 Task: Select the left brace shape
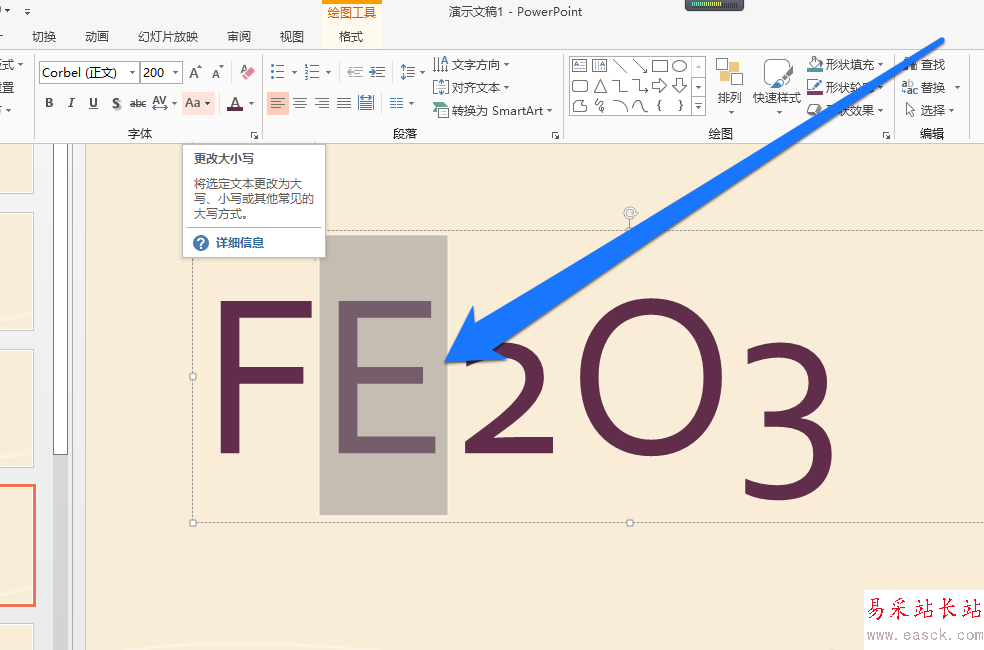pyautogui.click(x=660, y=106)
